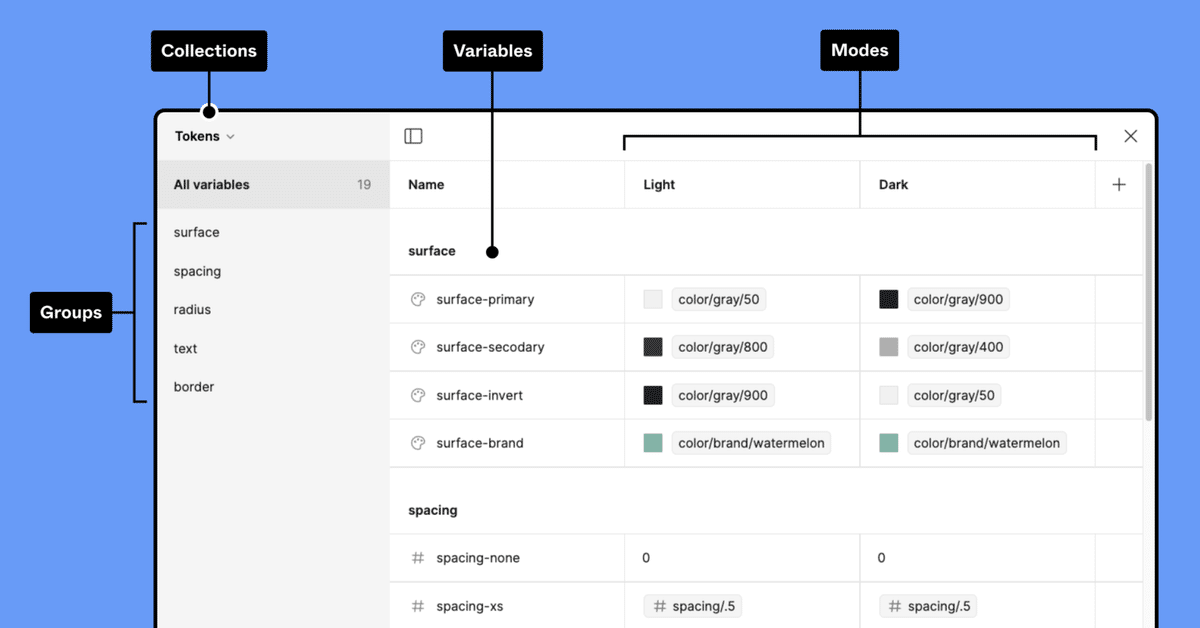Click the vertical scrollbar of variables table
1200x628 pixels.
[1149, 291]
